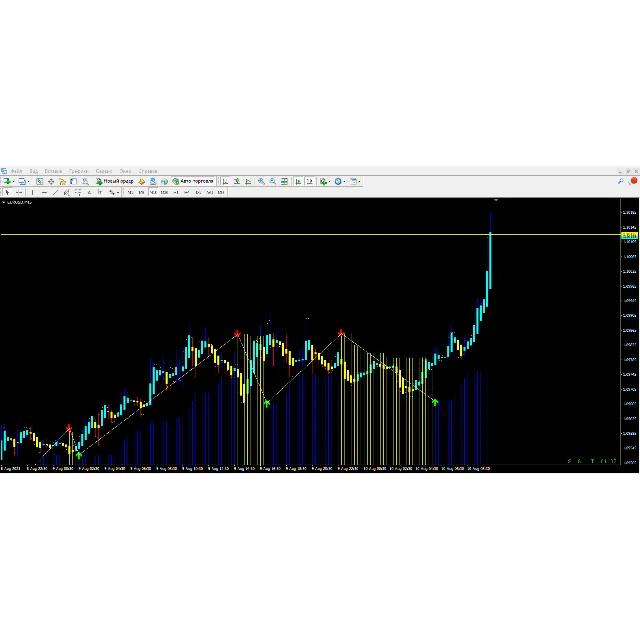Image resolution: width=640 pixels, height=640 pixels.
Task: Open the Графики menu
Action: [x=78, y=171]
